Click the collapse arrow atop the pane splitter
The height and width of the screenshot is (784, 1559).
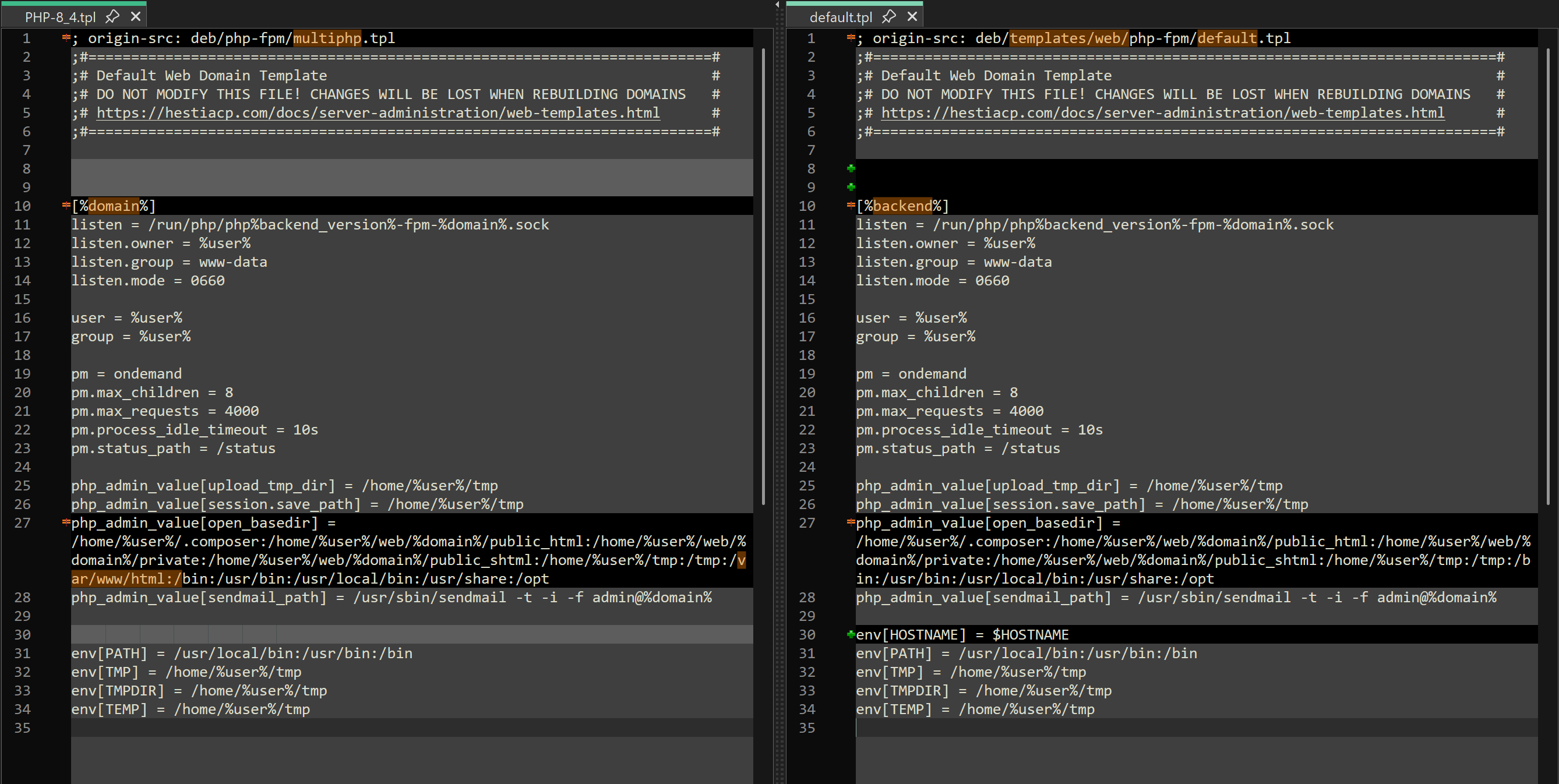point(777,5)
